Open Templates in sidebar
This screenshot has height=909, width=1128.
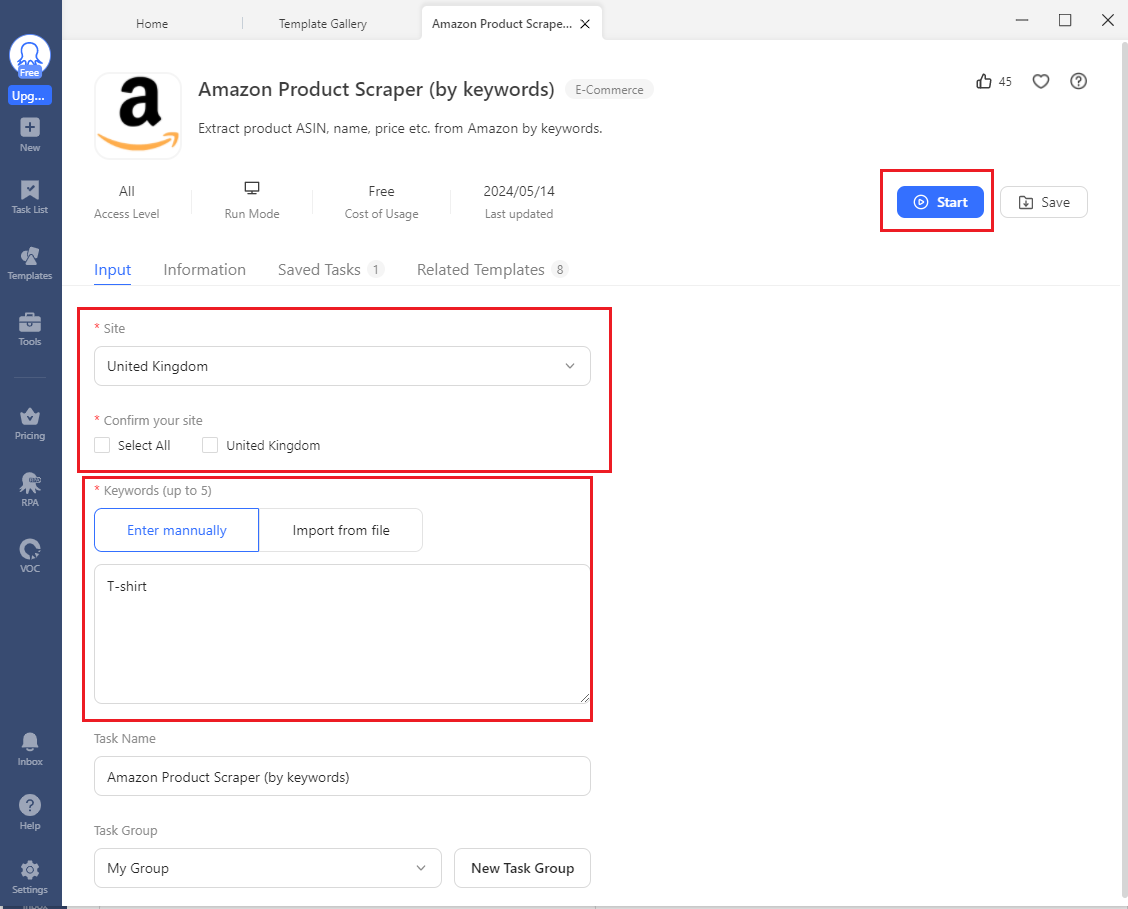coord(29,263)
